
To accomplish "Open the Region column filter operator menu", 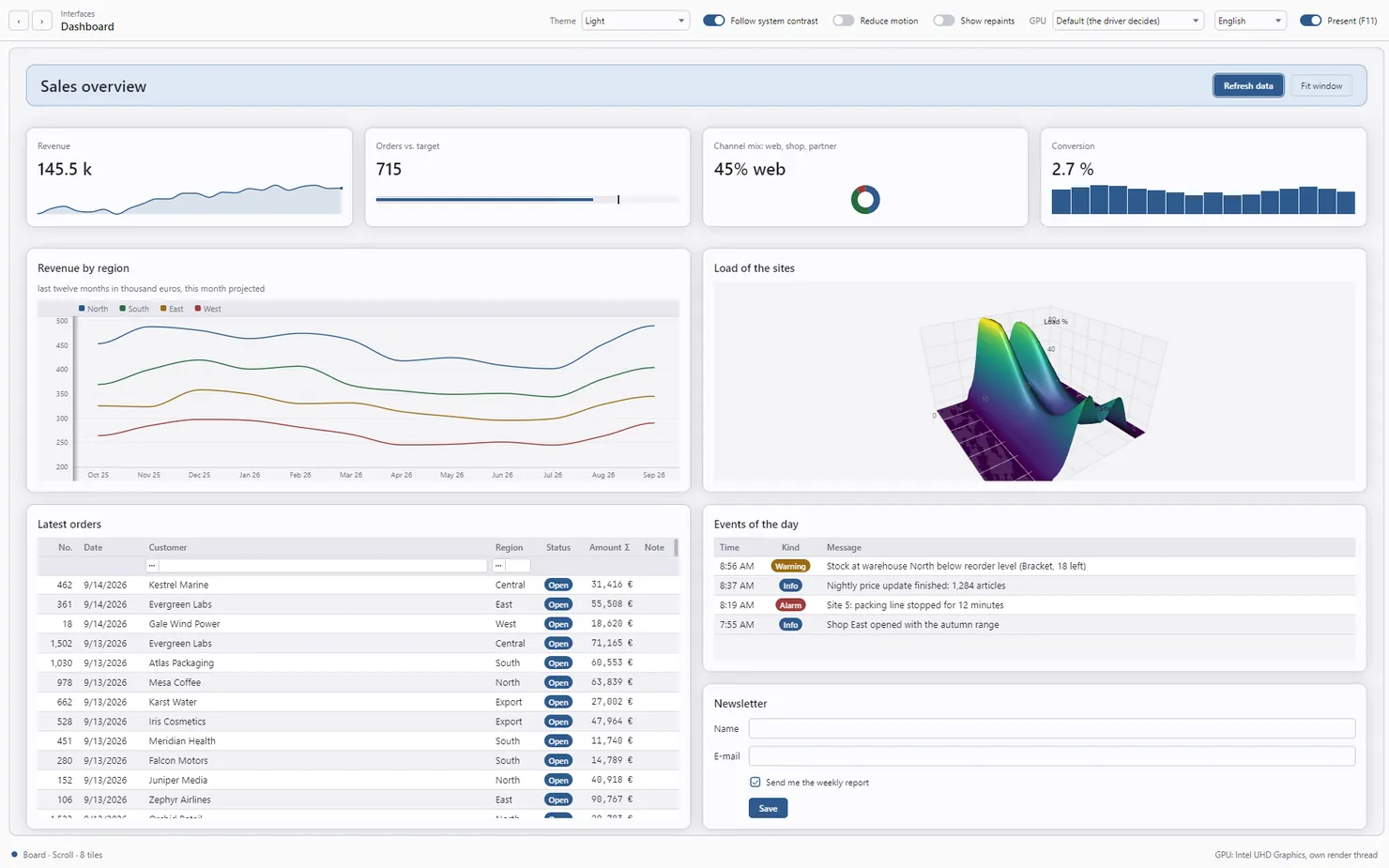I will click(498, 566).
